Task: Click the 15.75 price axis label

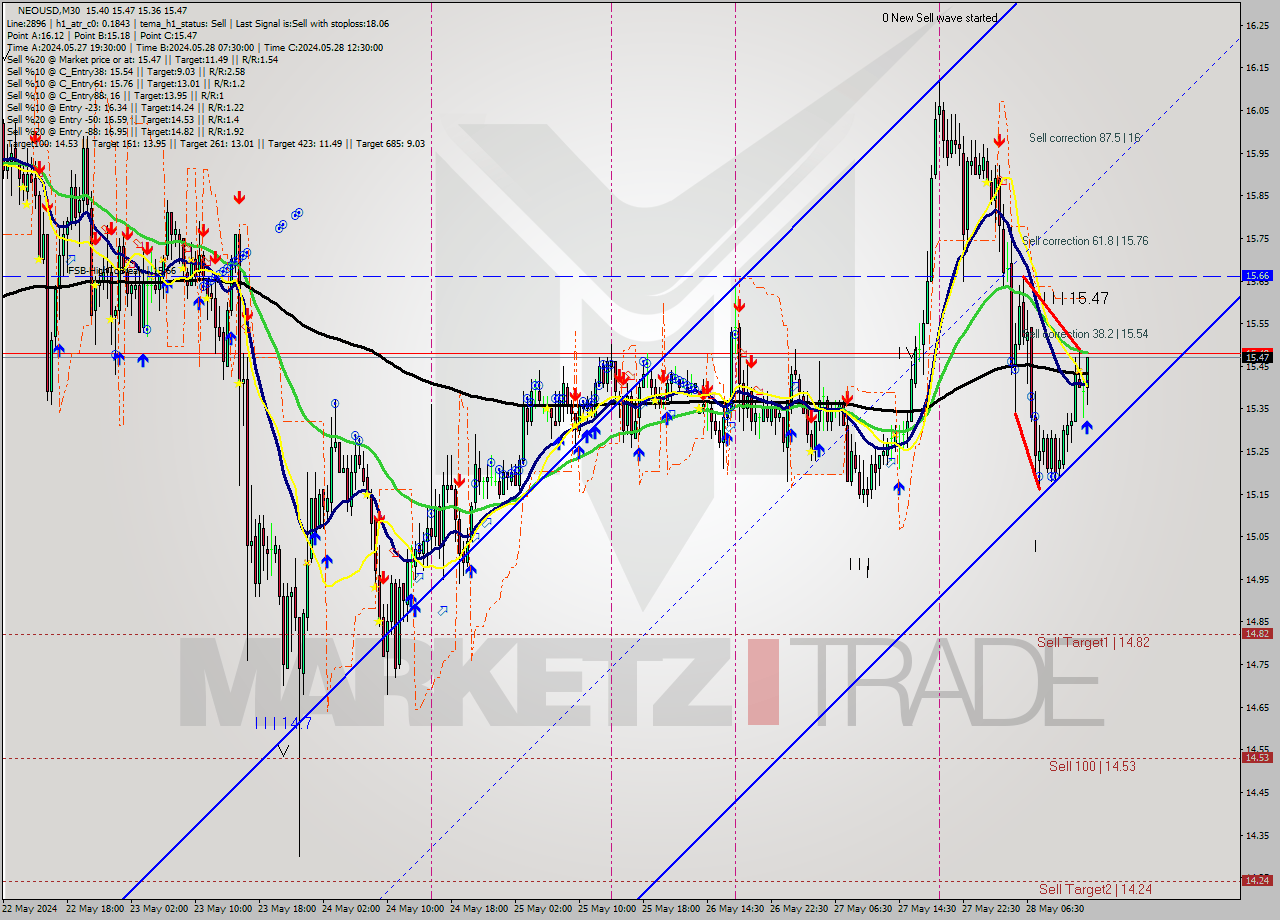Action: point(1258,239)
